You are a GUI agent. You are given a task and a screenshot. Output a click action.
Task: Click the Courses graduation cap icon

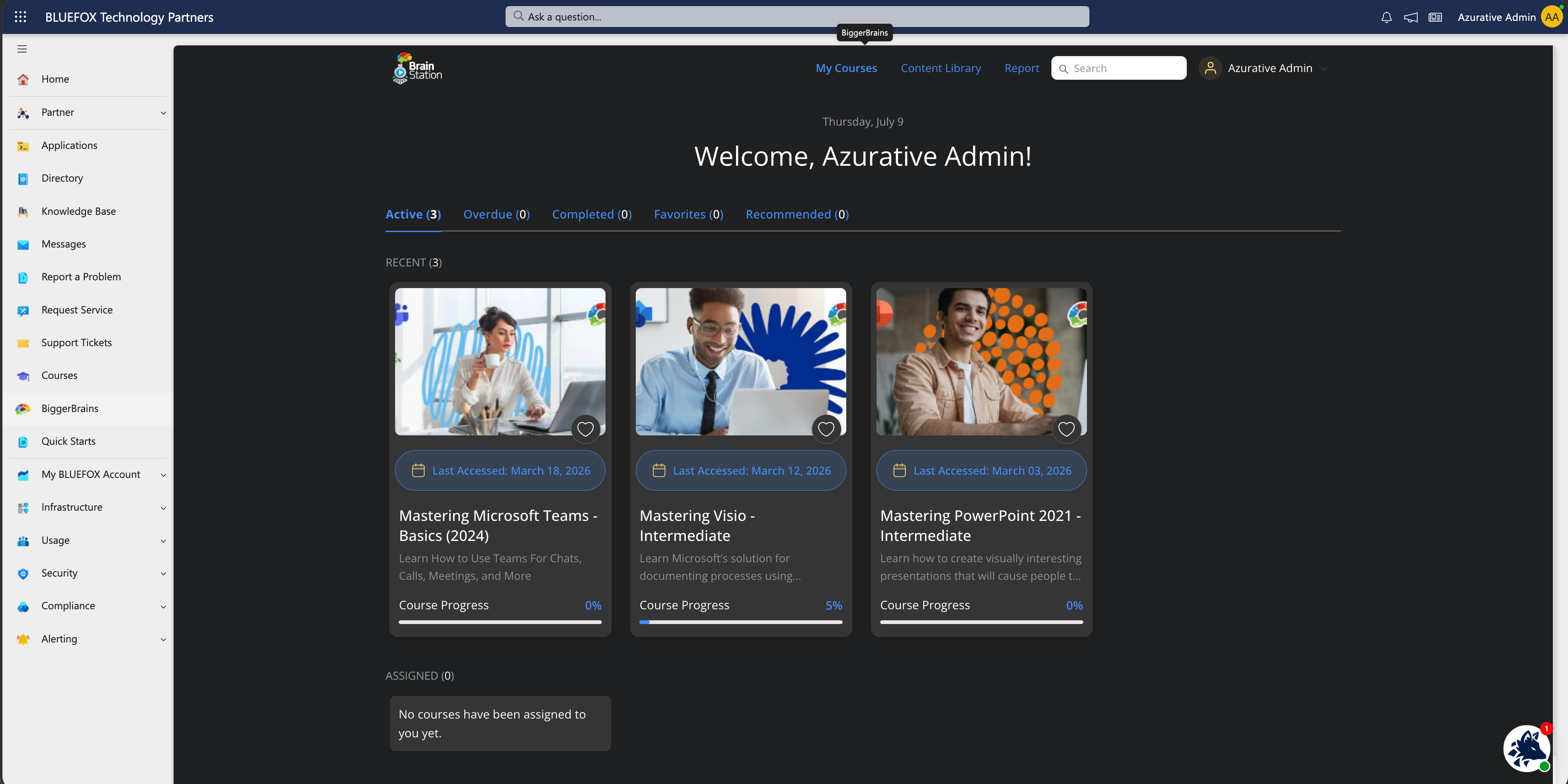point(23,376)
